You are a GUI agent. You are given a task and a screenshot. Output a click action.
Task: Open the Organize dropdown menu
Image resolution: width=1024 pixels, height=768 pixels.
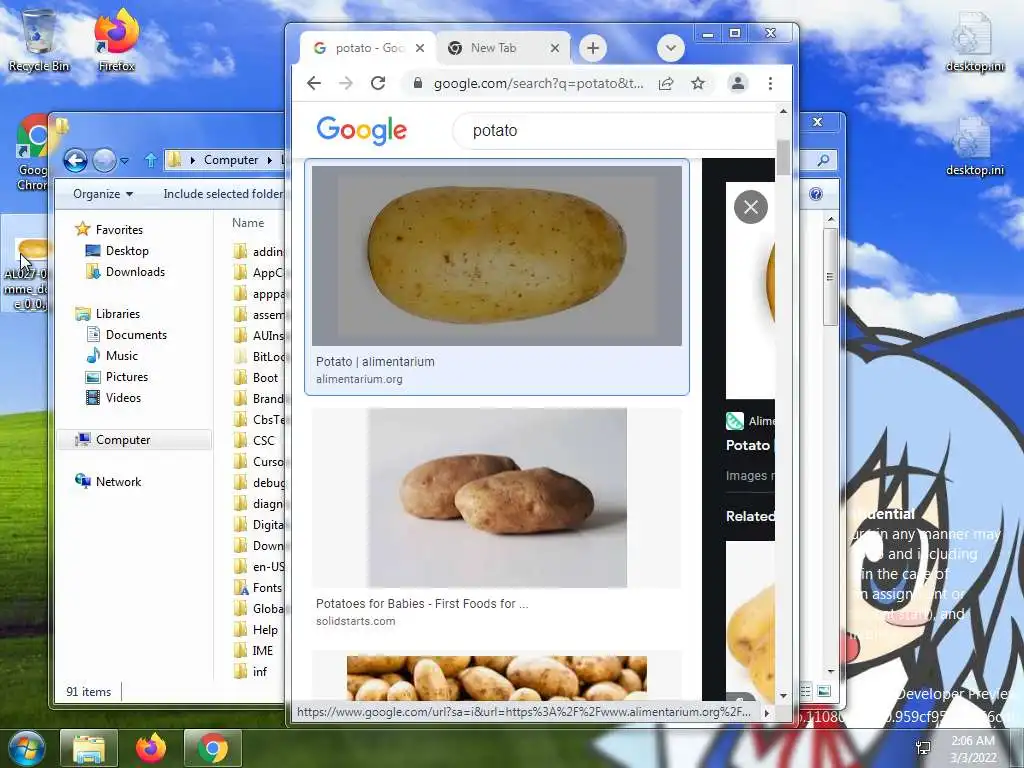(103, 194)
